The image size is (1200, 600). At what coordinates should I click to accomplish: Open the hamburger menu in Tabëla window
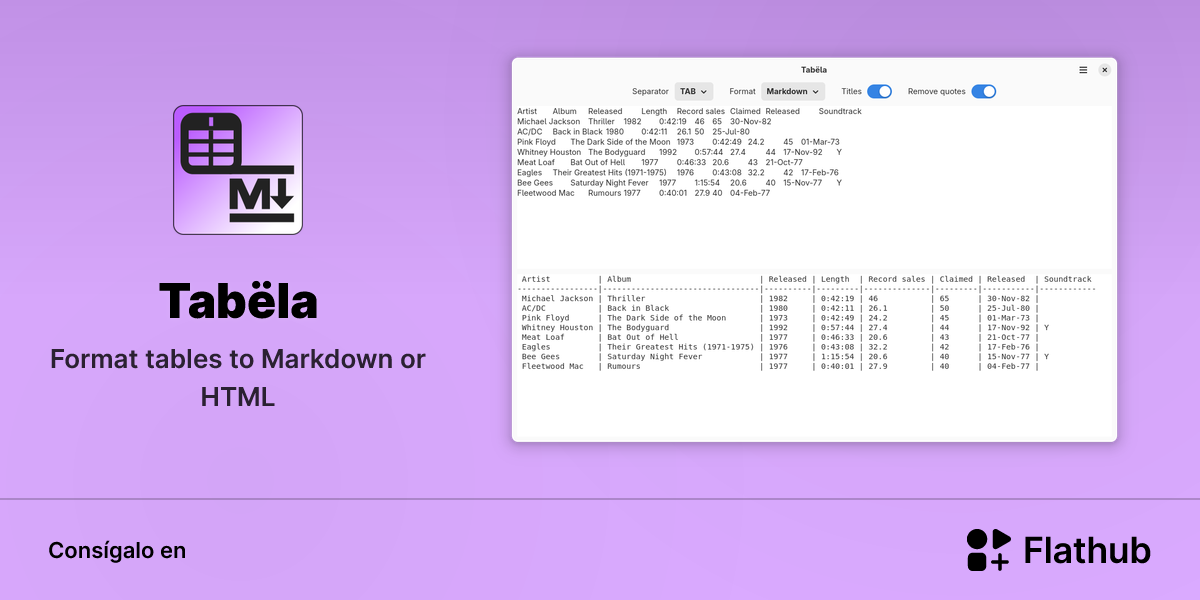pos(1083,70)
